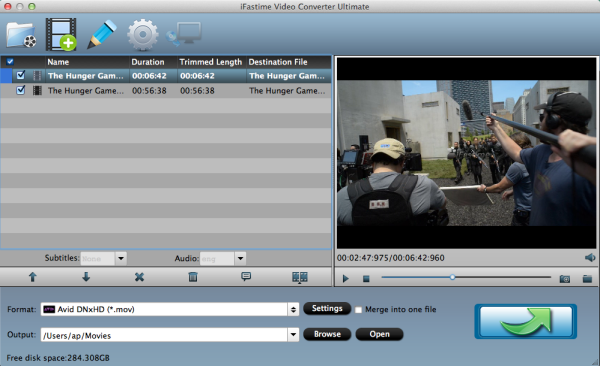The image size is (600, 366).
Task: Click the Open output folder button
Action: 379,334
